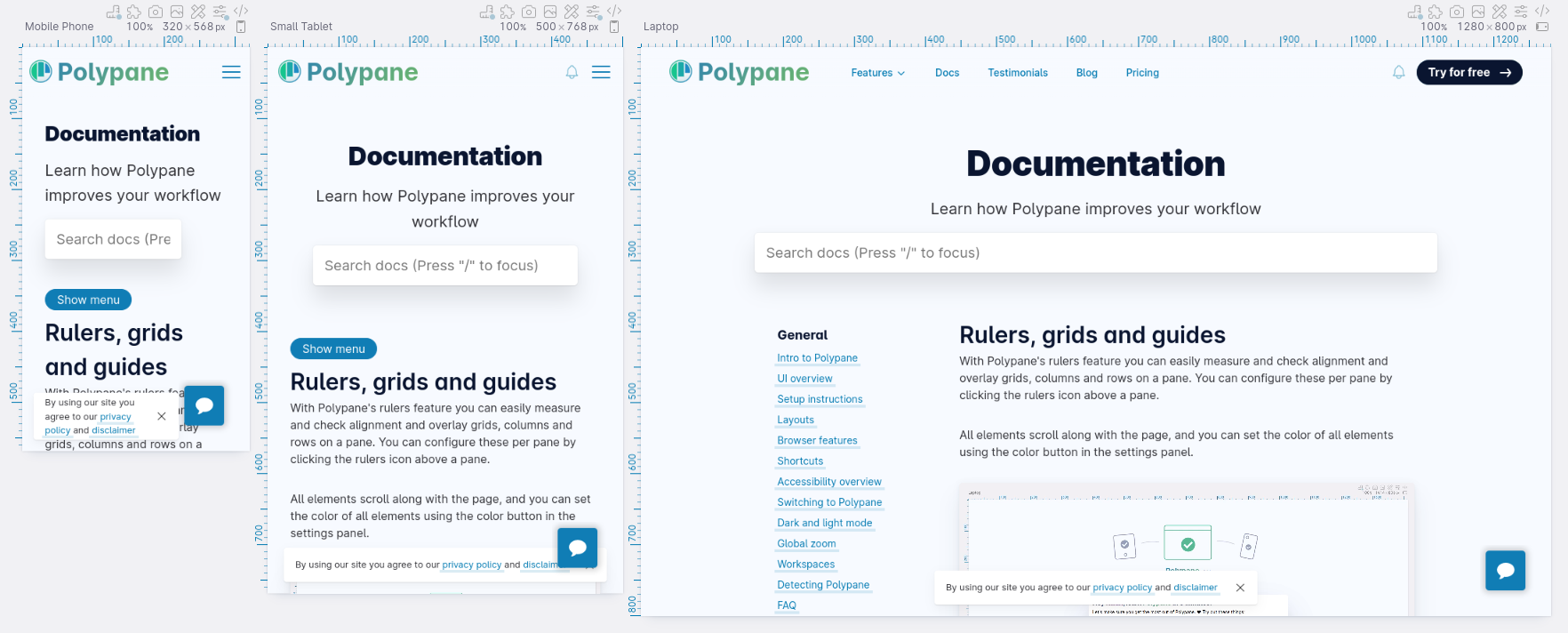Image resolution: width=1568 pixels, height=633 pixels.
Task: Dismiss cookie notice in Laptop pane
Action: pos(1240,588)
